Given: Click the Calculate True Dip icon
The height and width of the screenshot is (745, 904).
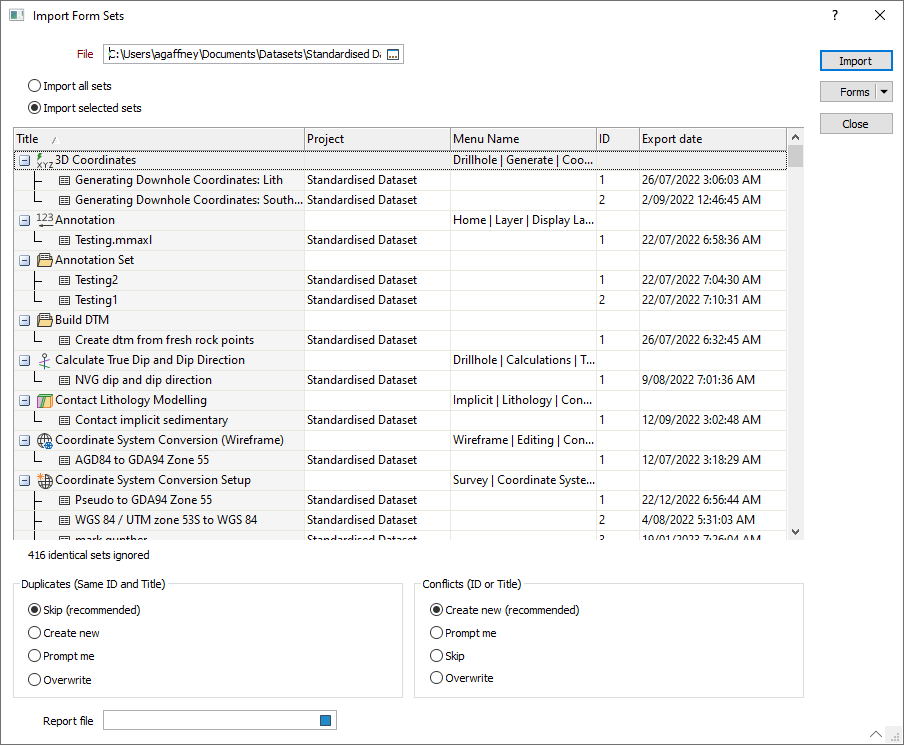Looking at the screenshot, I should pyautogui.click(x=44, y=360).
